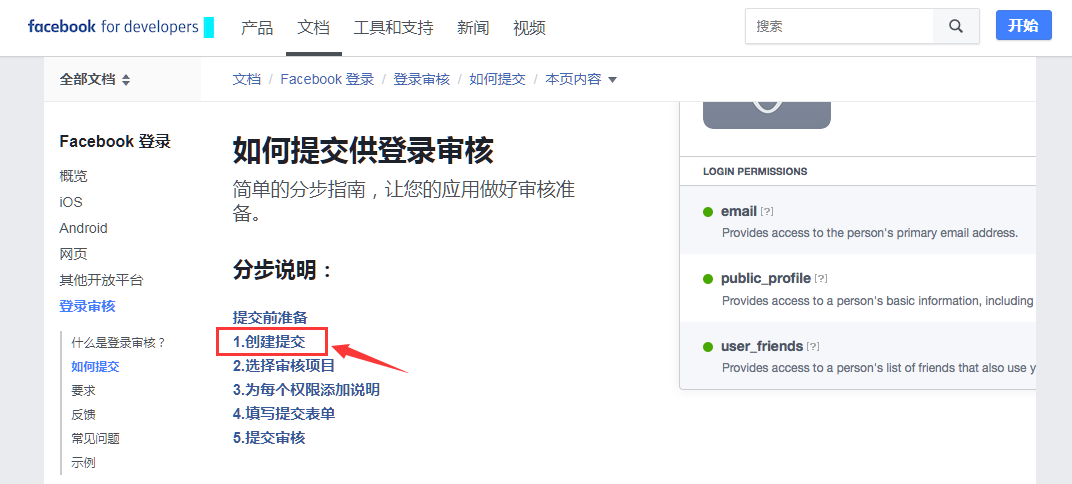This screenshot has width=1072, height=484.
Task: Click the Facebook 登录 breadcrumb link
Action: [x=327, y=79]
